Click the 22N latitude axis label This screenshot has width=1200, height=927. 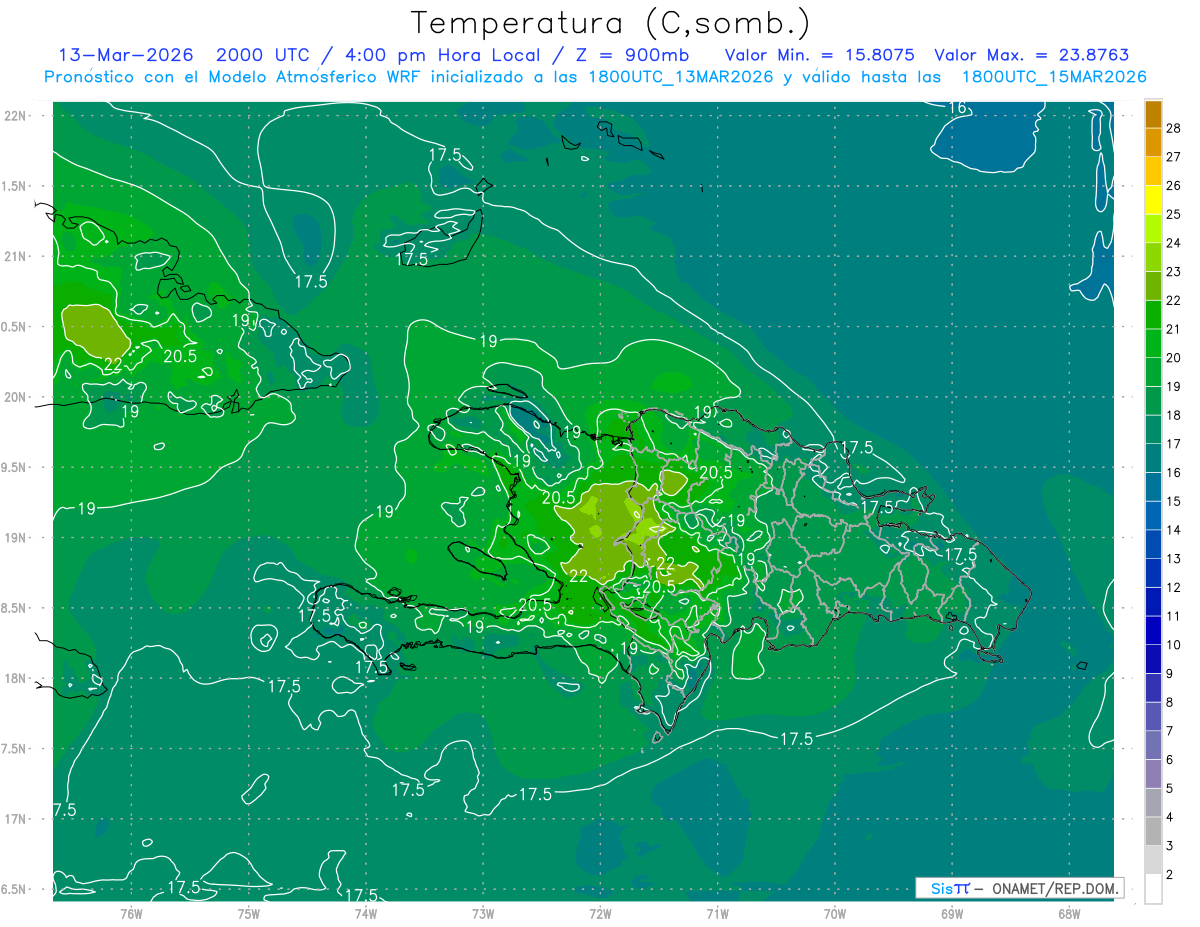(x=17, y=116)
